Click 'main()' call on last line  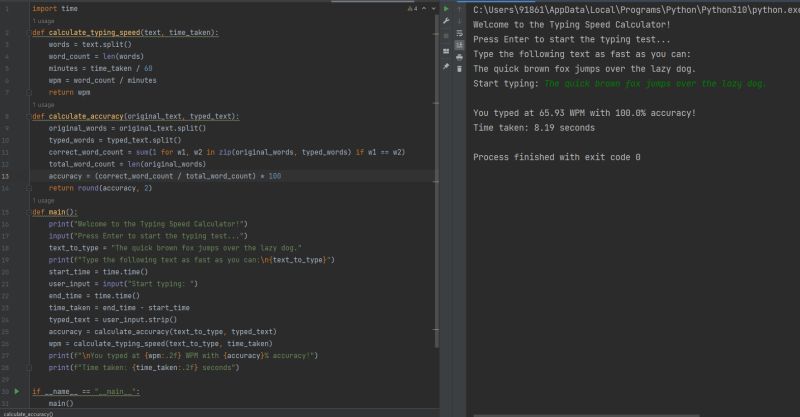[61, 404]
